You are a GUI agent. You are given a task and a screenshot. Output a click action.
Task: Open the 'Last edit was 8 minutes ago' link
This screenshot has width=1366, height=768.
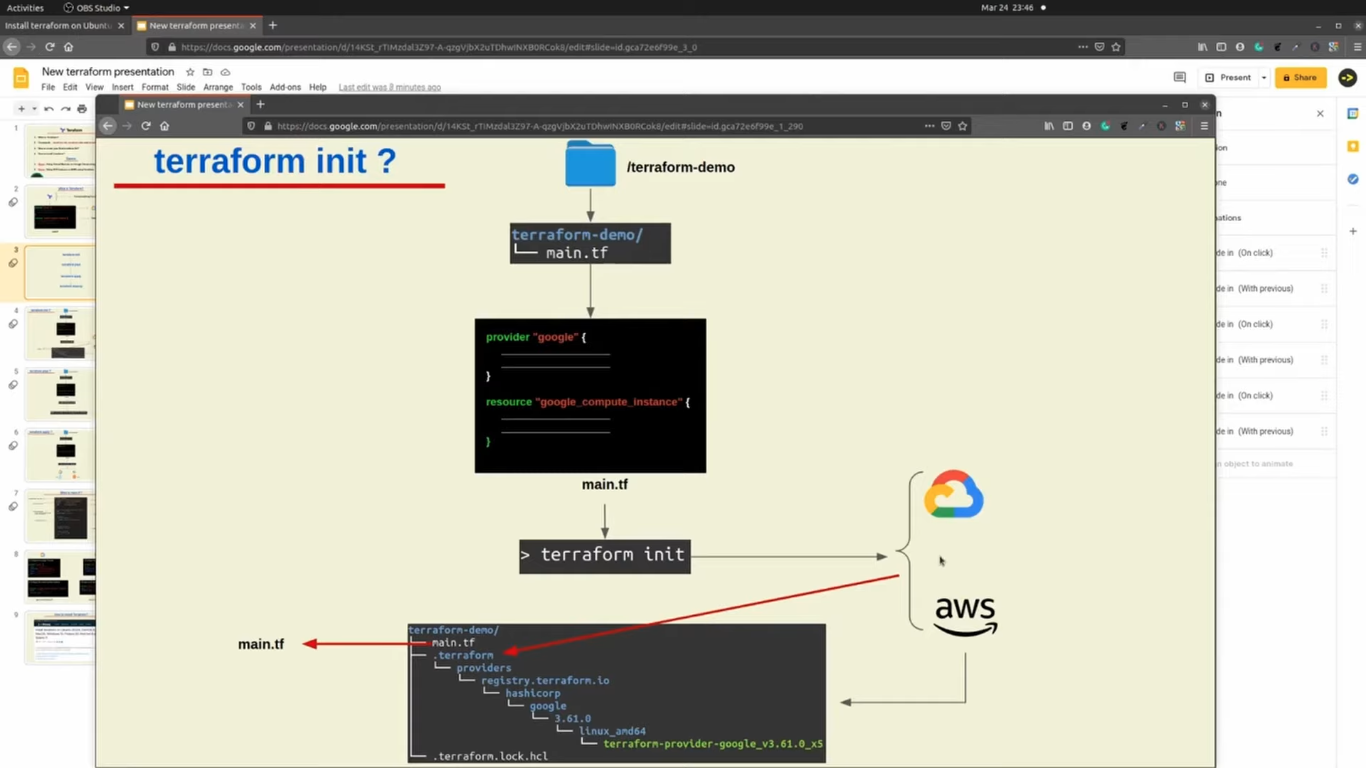pyautogui.click(x=389, y=87)
